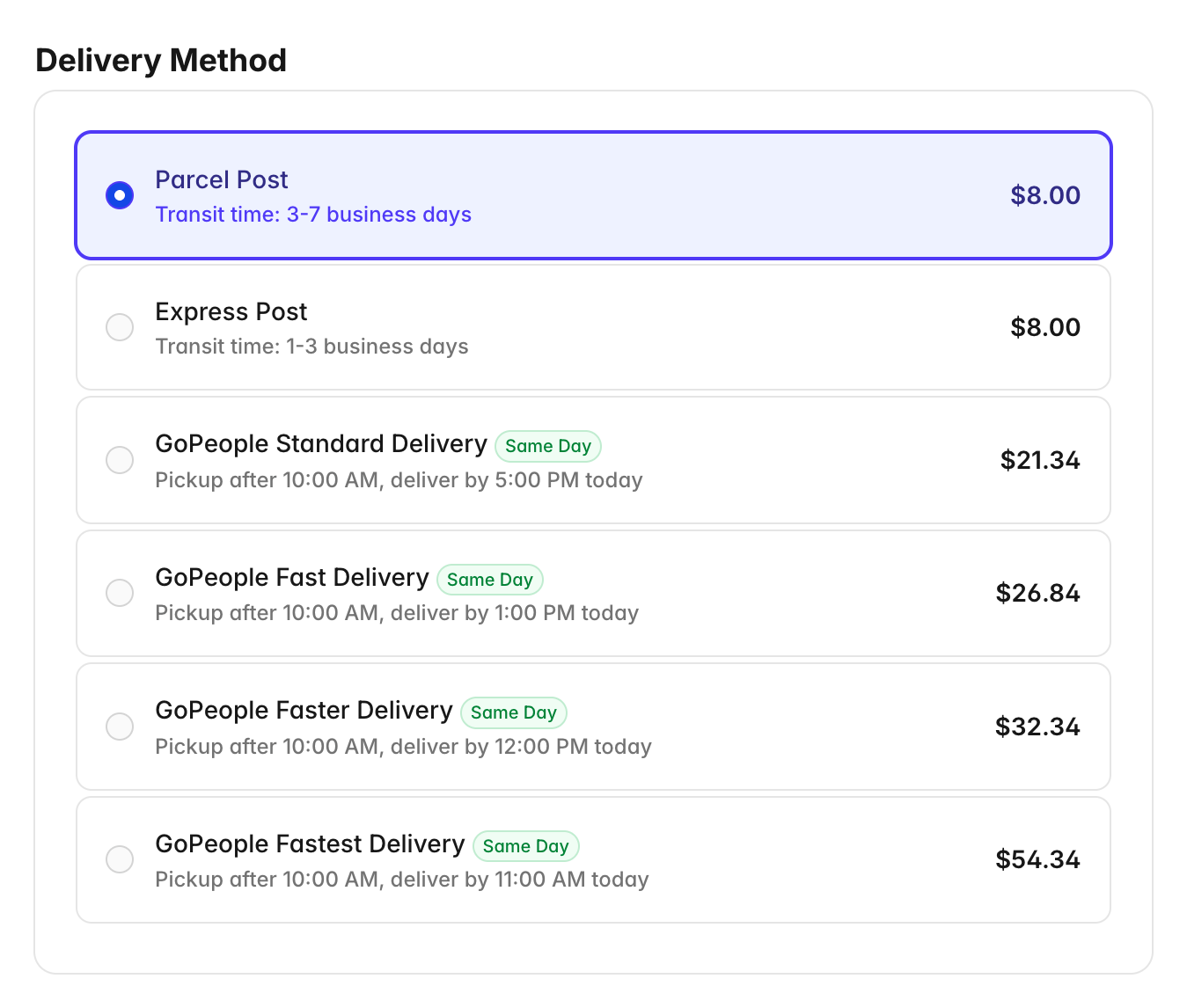The image size is (1187, 1008).
Task: Click 'deliver by 5:00 PM today' text
Action: click(x=517, y=480)
